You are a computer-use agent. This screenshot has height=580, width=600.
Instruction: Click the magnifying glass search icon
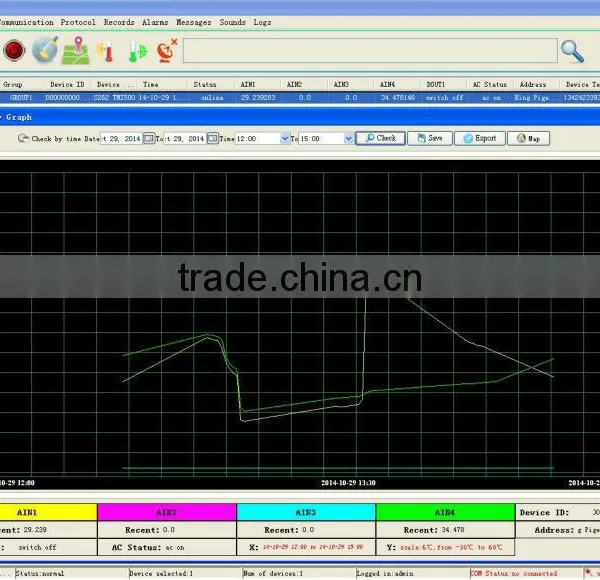point(572,52)
